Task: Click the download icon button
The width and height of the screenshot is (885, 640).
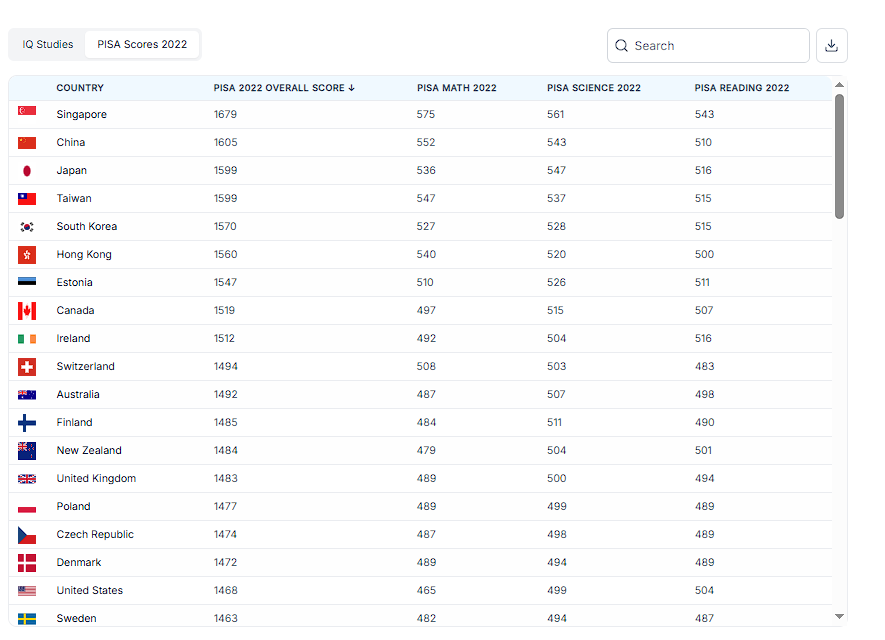Action: click(x=831, y=46)
